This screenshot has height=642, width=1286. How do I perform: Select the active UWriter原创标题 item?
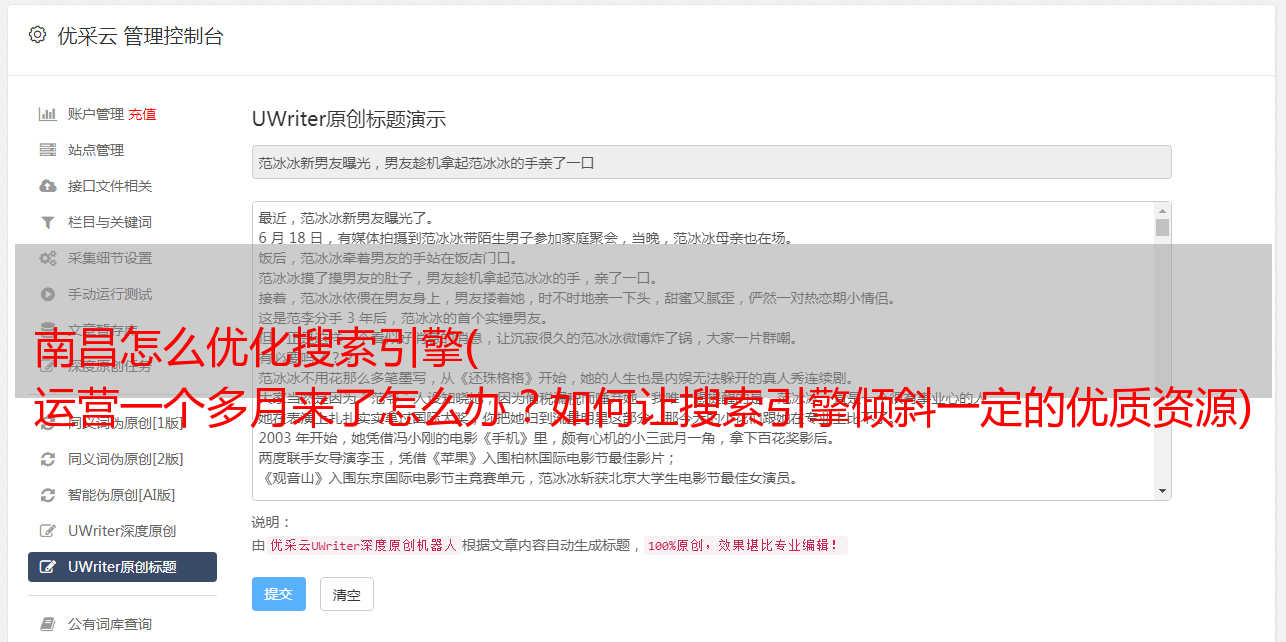pyautogui.click(x=122, y=567)
